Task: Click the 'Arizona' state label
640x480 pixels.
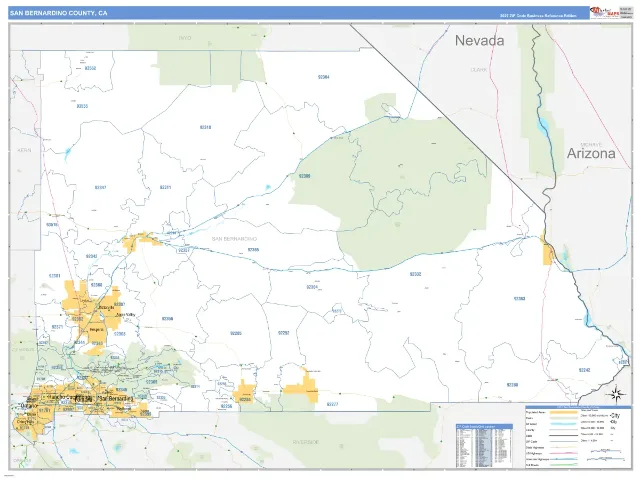Action: (591, 153)
